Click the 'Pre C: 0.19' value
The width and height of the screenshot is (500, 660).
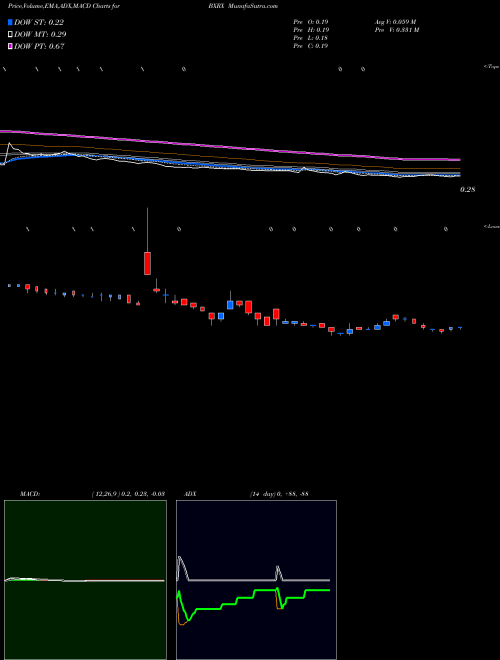311,46
